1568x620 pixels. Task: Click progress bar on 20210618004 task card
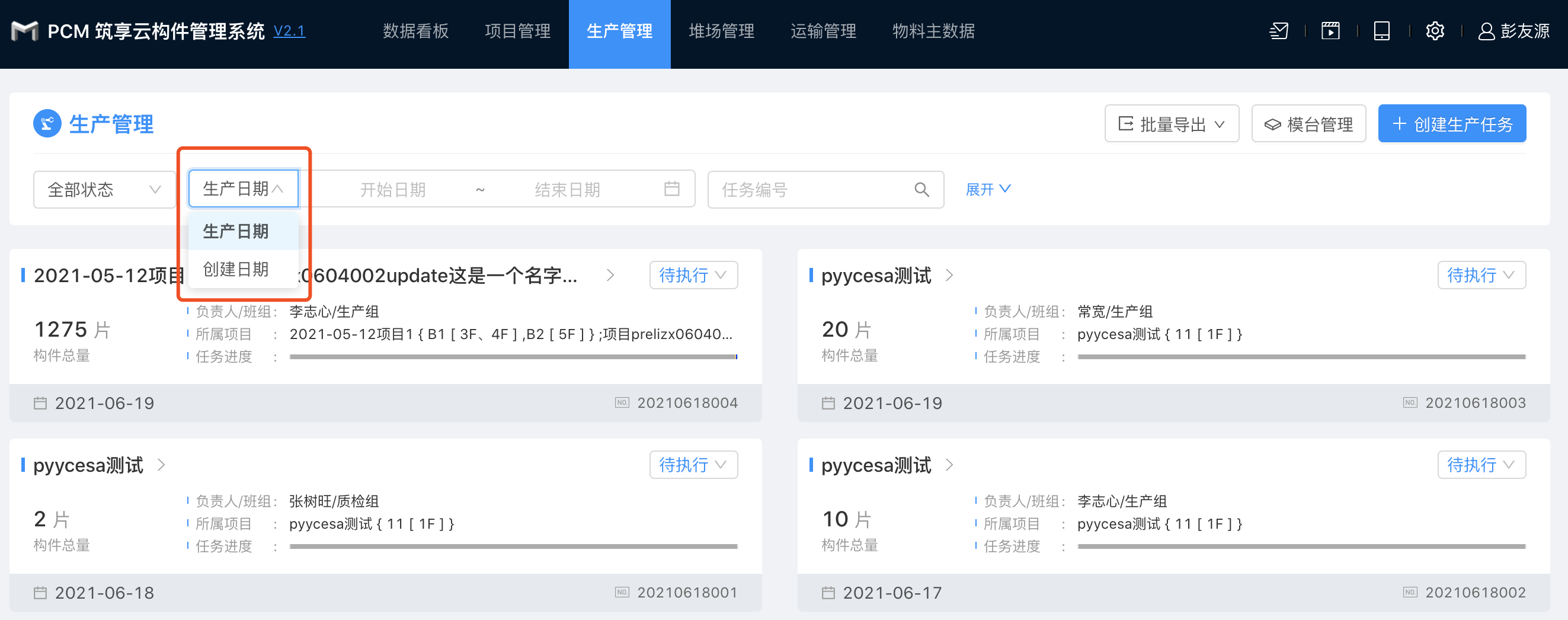[x=513, y=357]
